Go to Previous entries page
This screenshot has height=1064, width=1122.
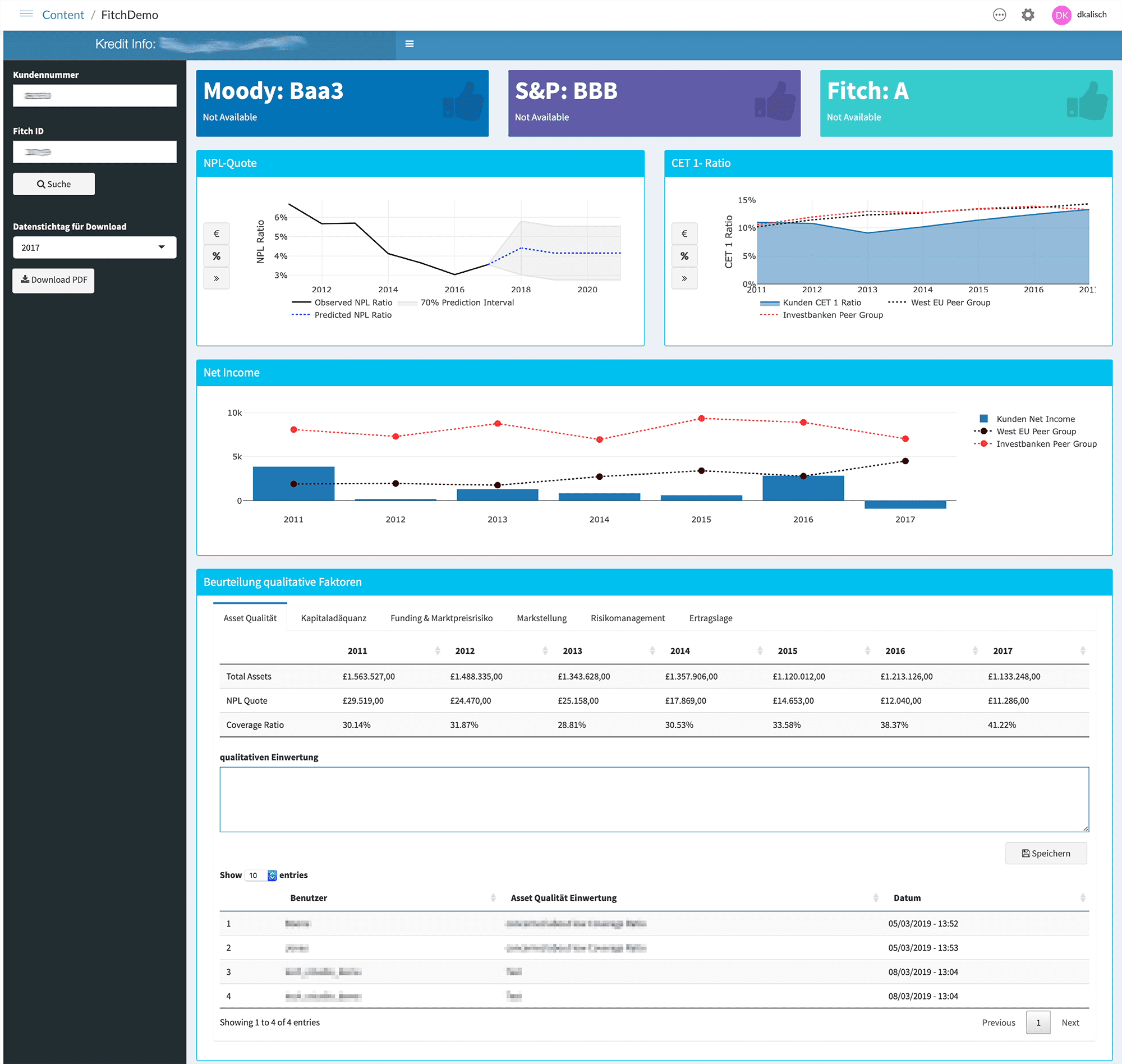[x=998, y=1022]
